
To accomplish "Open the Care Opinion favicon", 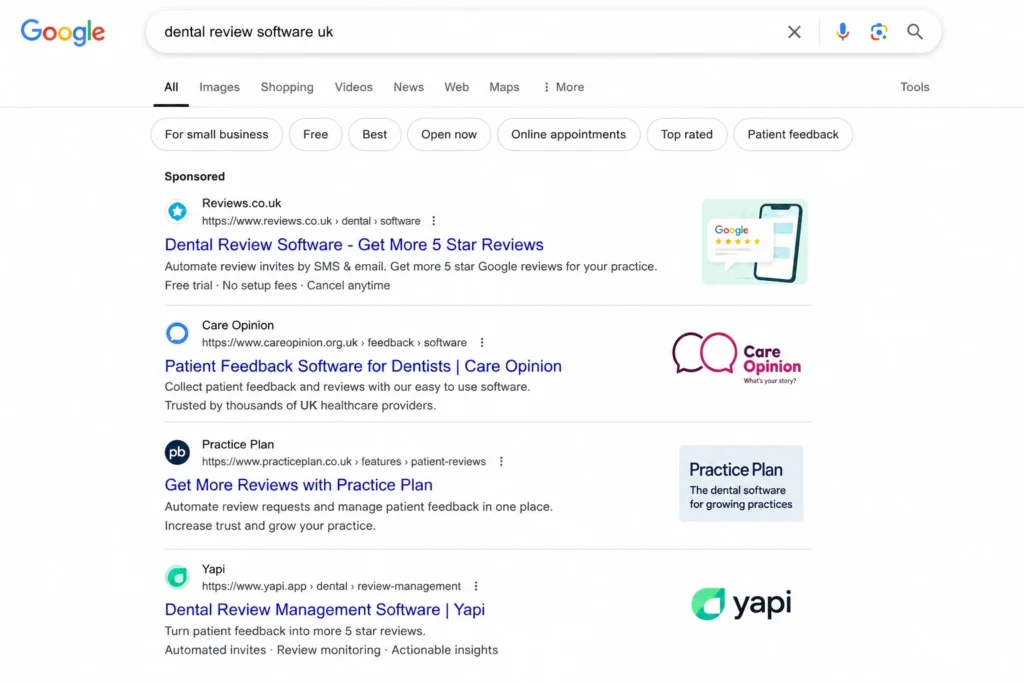I will pyautogui.click(x=177, y=333).
